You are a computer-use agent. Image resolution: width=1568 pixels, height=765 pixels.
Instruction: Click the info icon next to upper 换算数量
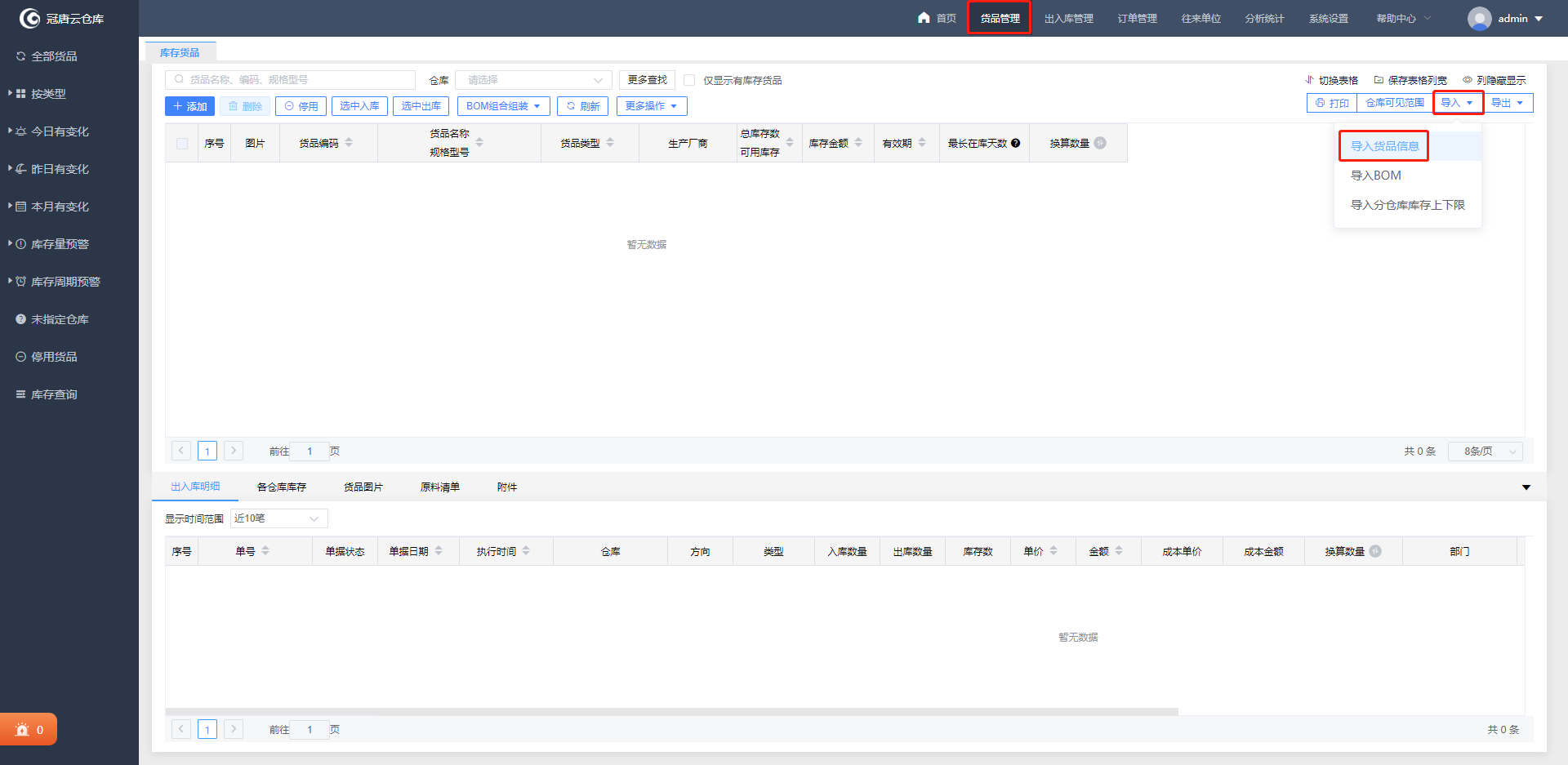point(1100,143)
